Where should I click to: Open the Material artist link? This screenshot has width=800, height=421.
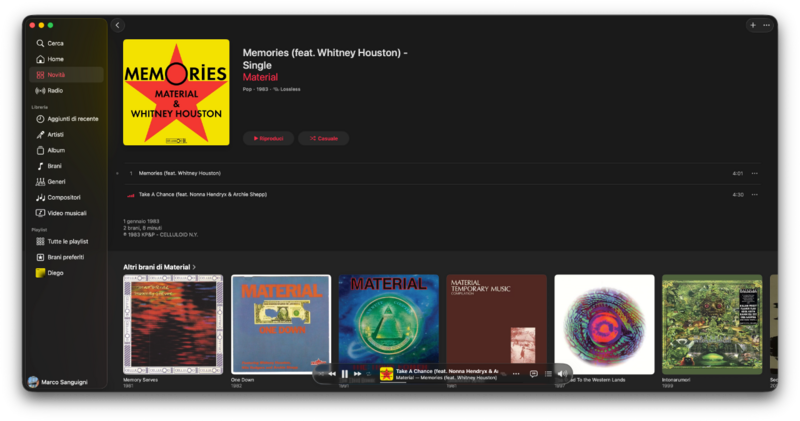pos(260,77)
